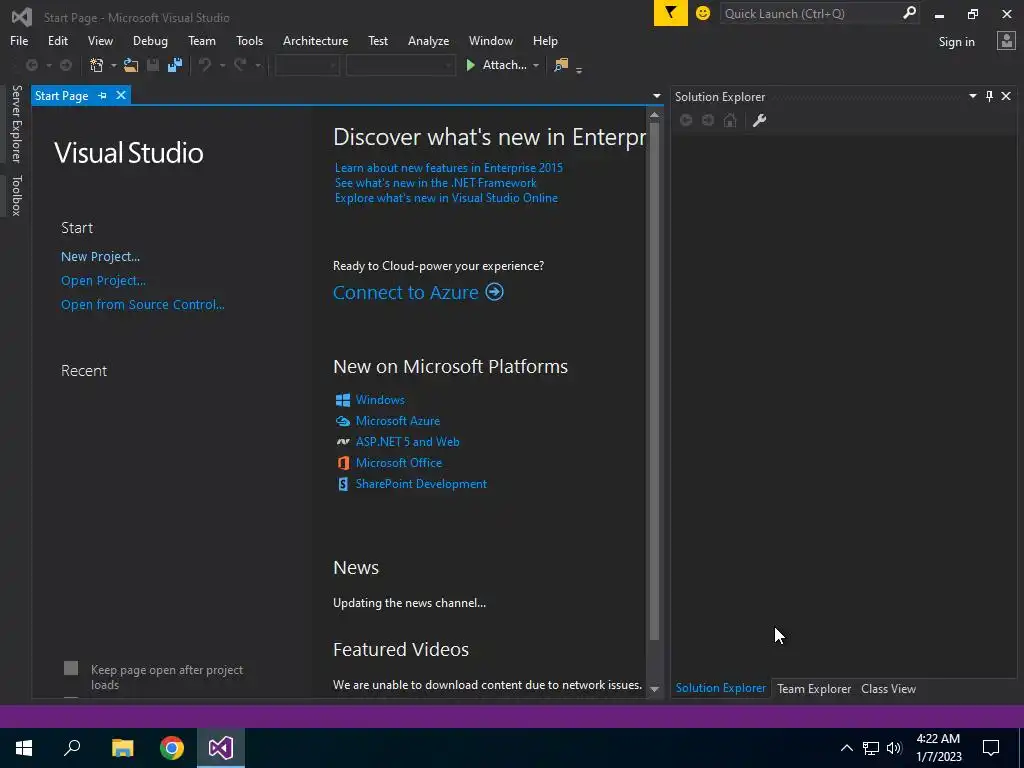Open the Windows Start menu

click(x=24, y=748)
